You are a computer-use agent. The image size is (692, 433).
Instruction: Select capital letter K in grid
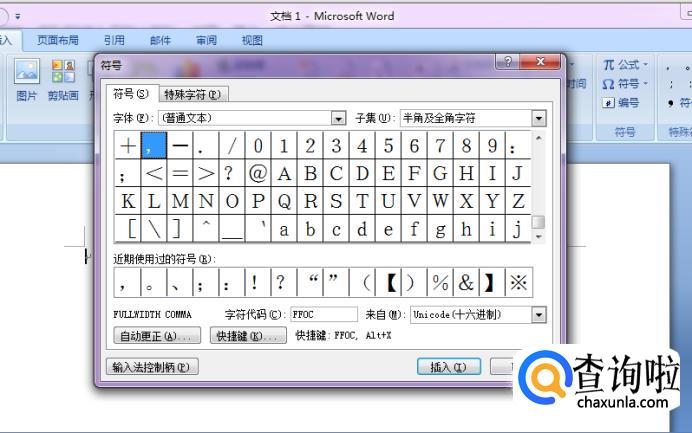[128, 201]
